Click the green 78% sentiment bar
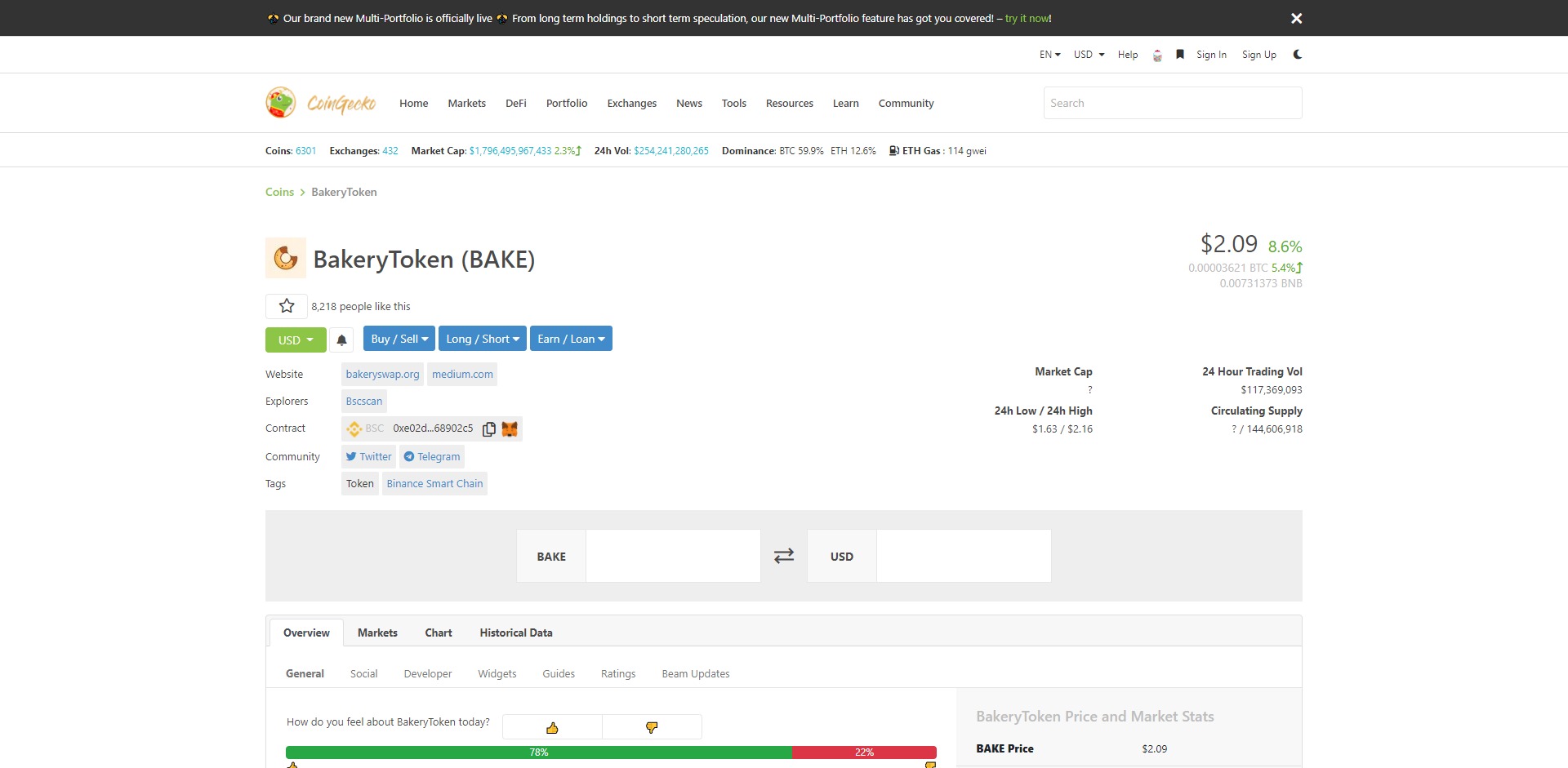1568x768 pixels. pos(539,752)
